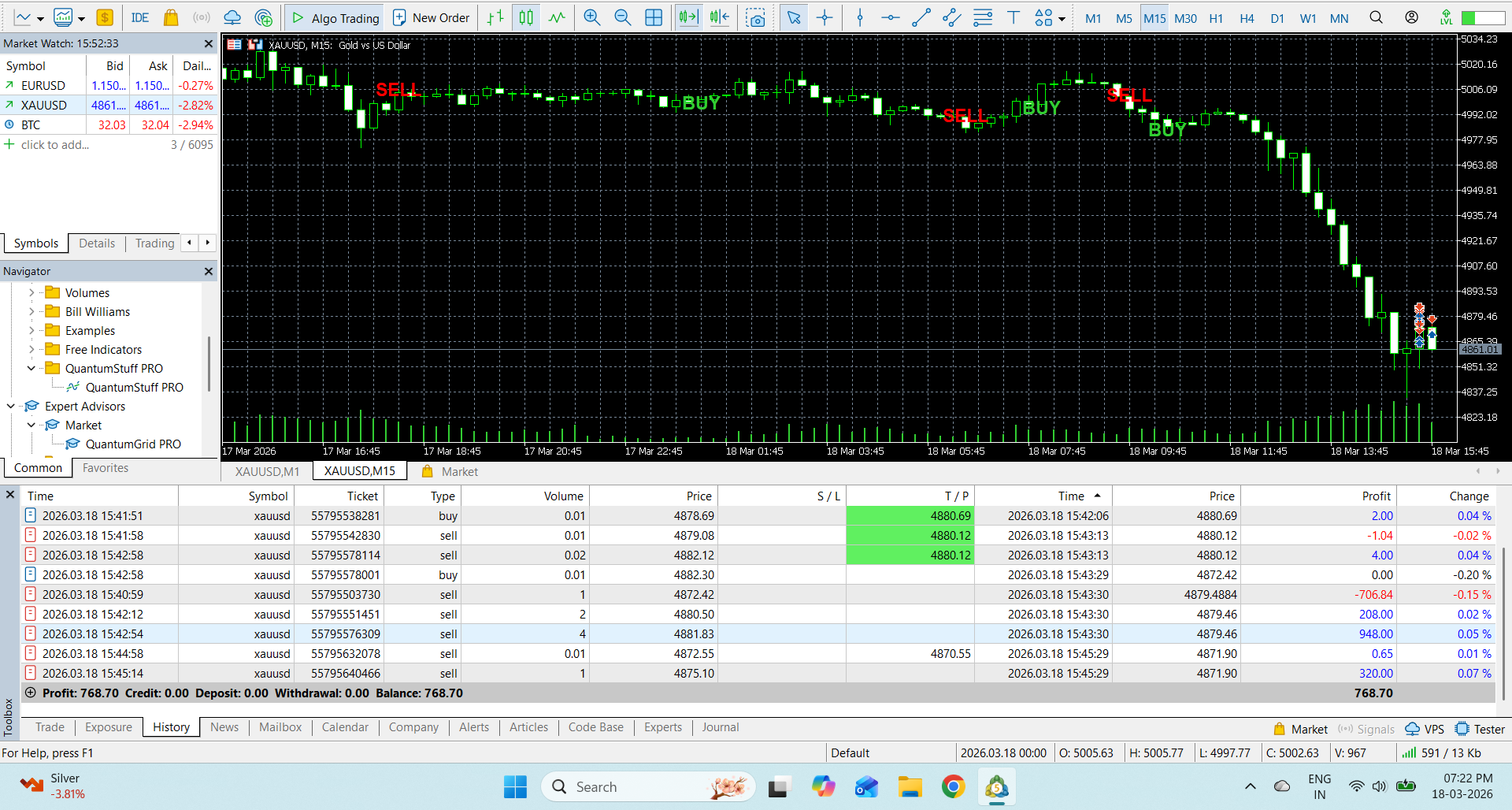Switch chart to line chart mode
1512x810 pixels.
557,17
